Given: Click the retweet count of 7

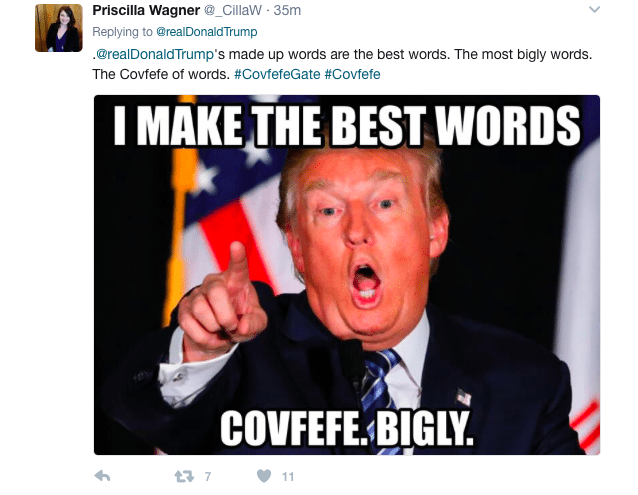Looking at the screenshot, I should tap(208, 476).
